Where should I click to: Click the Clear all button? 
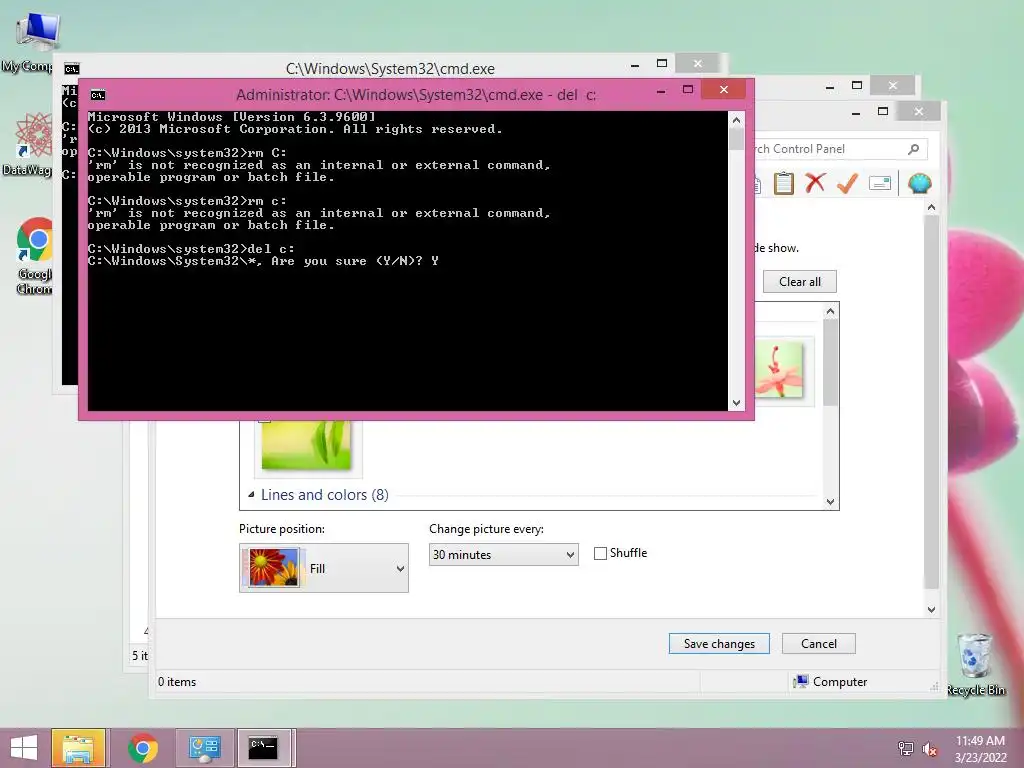pos(799,281)
